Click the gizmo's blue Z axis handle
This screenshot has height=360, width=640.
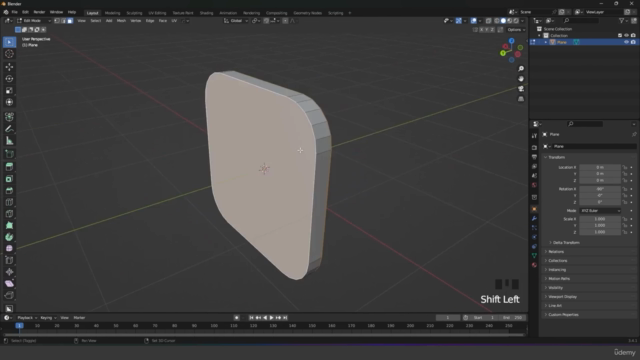click(511, 41)
